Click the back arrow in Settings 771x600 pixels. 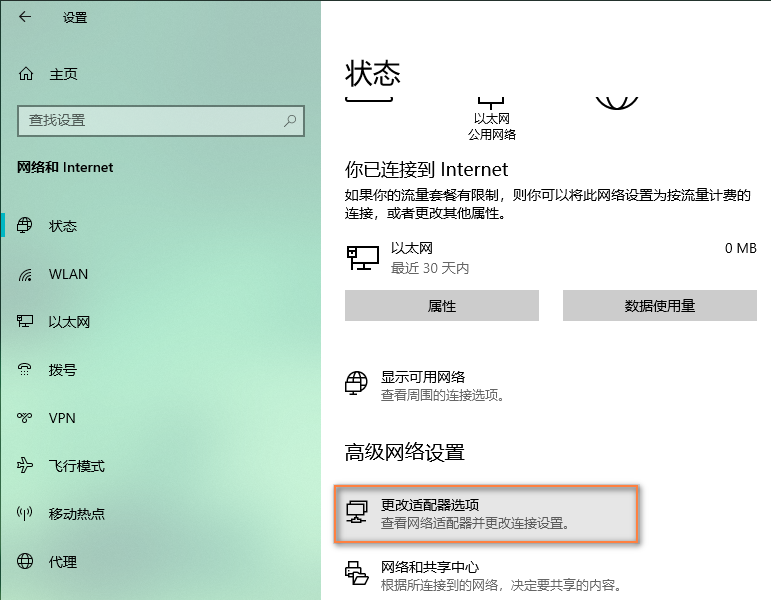[25, 17]
